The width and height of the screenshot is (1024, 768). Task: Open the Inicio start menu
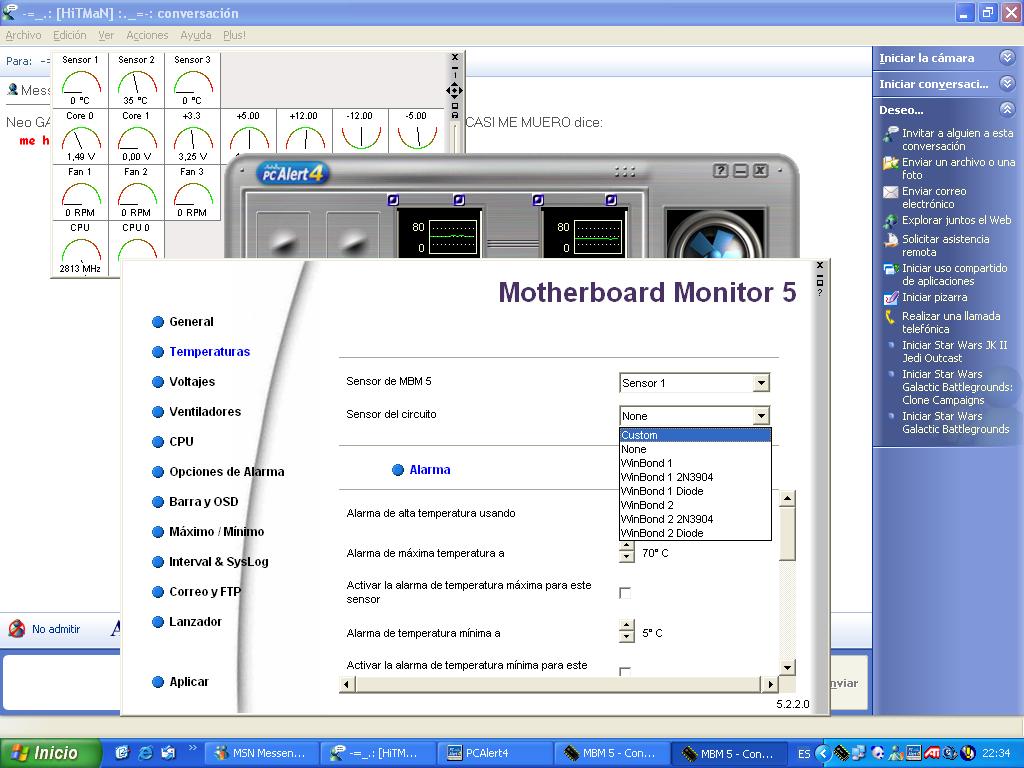pos(50,753)
